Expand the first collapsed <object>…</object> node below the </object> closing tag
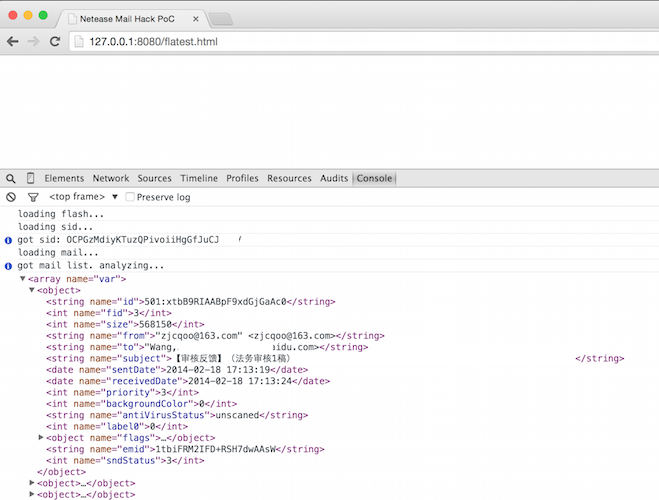This screenshot has width=659, height=500. click(32, 483)
